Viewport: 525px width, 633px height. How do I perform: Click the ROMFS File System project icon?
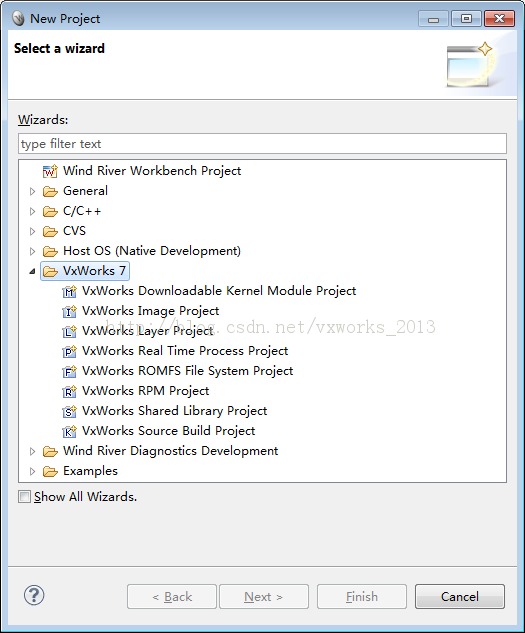pyautogui.click(x=69, y=371)
